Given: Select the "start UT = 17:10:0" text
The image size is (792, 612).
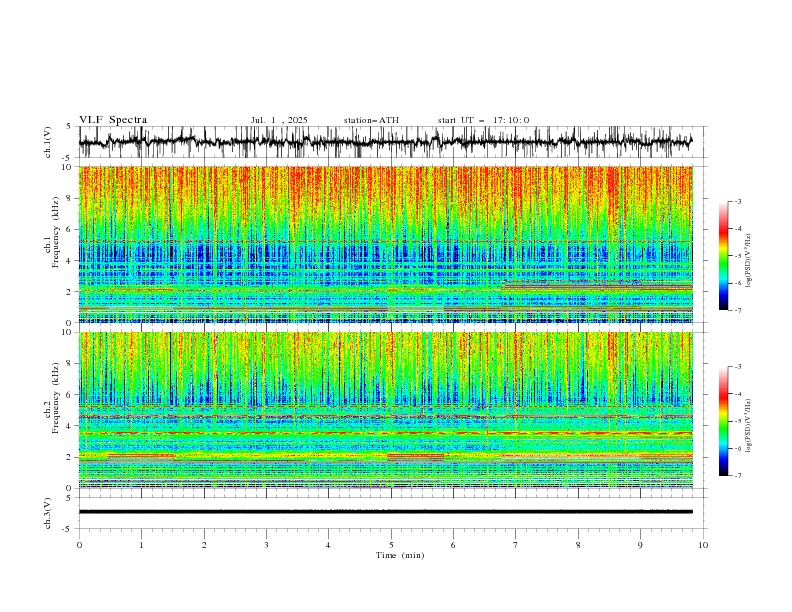Looking at the screenshot, I should [483, 120].
